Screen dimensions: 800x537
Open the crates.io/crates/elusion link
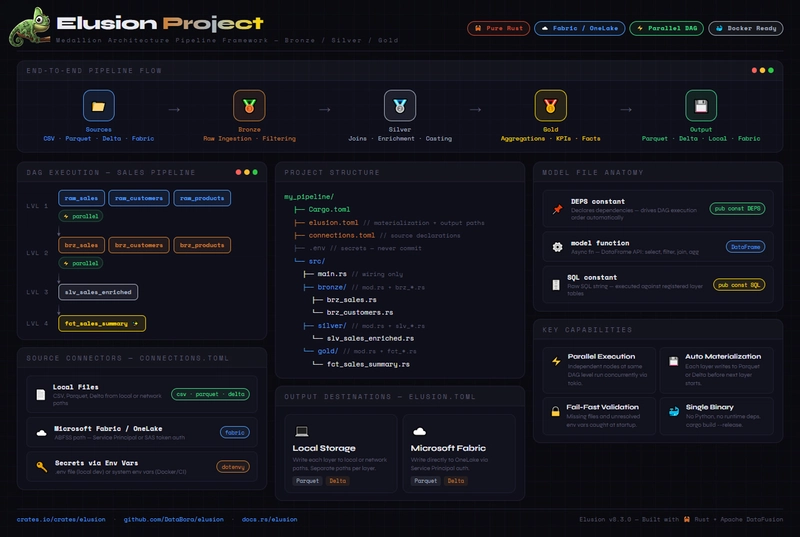pos(62,520)
